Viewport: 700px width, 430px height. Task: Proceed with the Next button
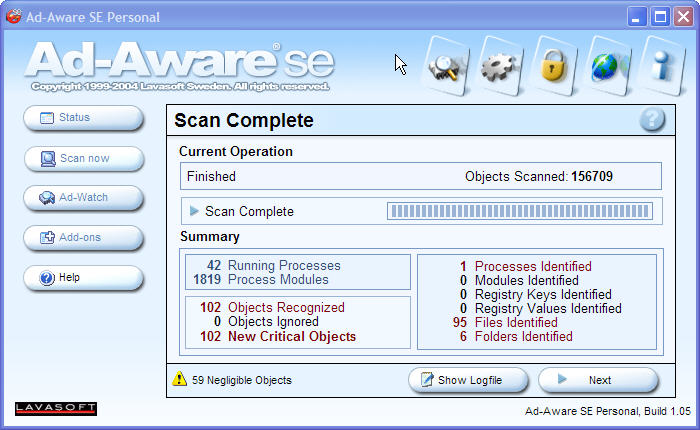598,380
